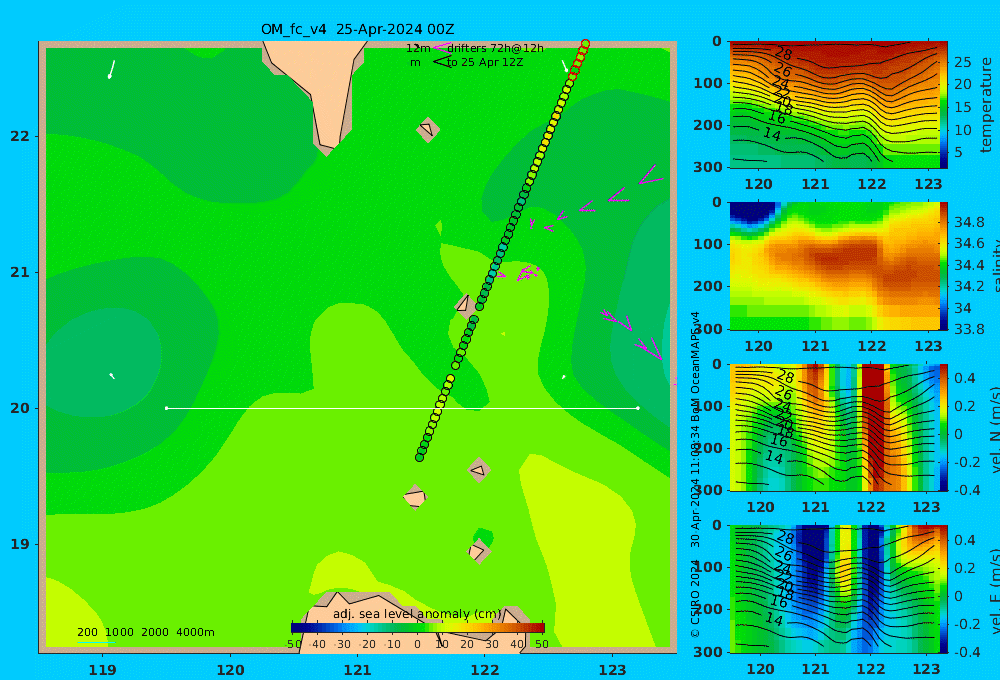Click the small island east of Taiwan's tip

[427, 129]
